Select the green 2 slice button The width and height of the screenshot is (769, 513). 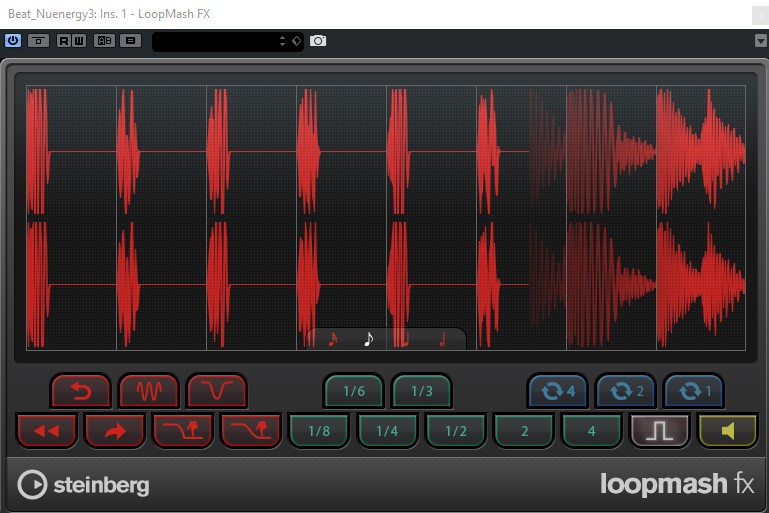click(x=524, y=431)
